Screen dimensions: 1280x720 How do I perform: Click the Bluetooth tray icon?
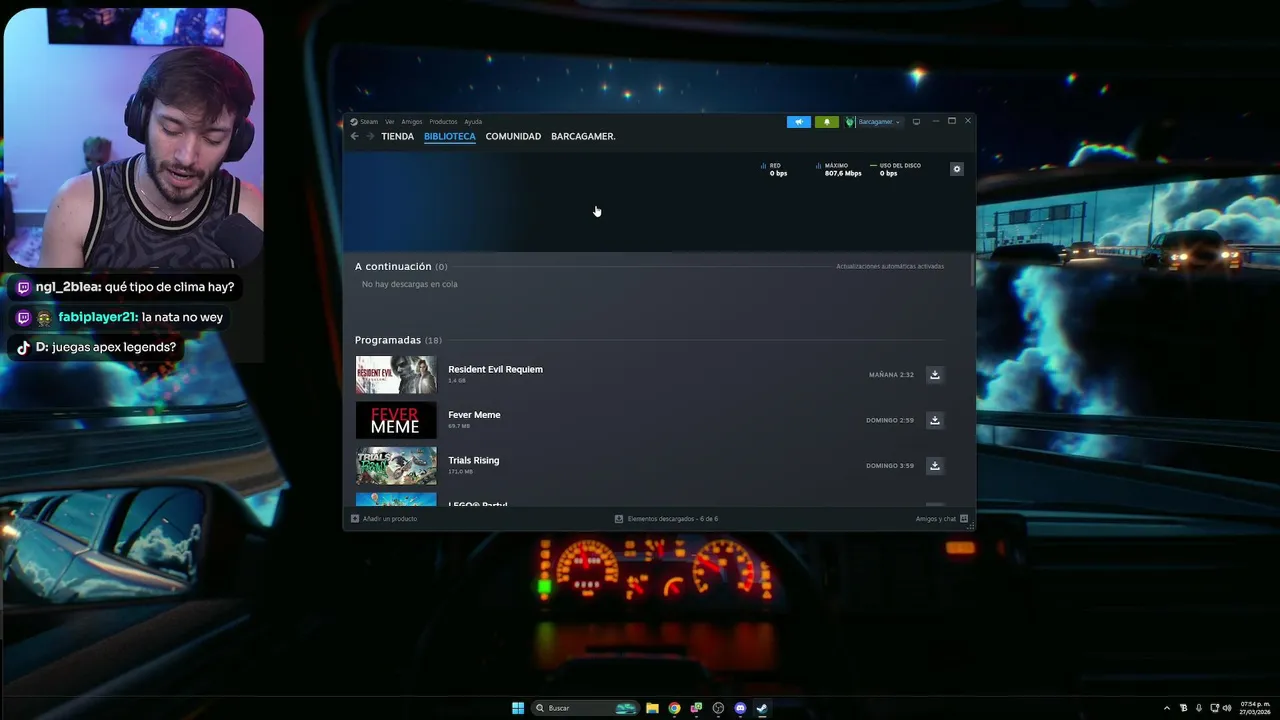pos(1185,708)
